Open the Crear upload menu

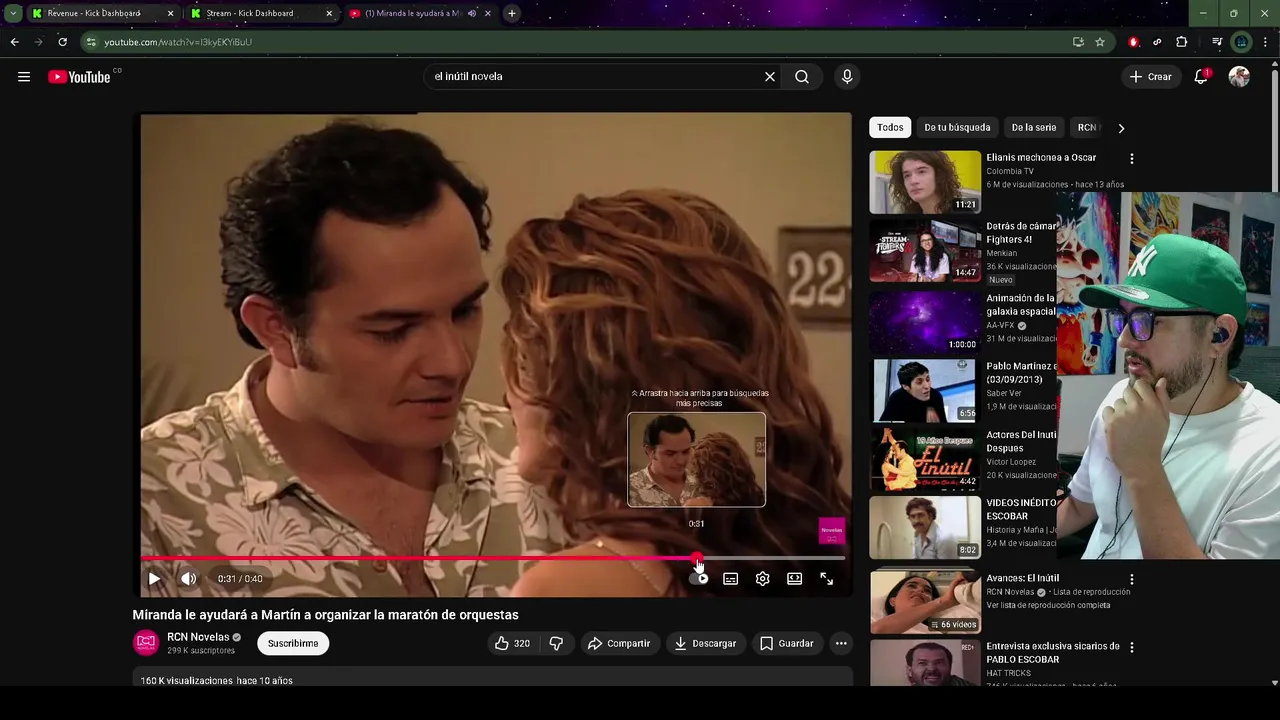pos(1151,77)
